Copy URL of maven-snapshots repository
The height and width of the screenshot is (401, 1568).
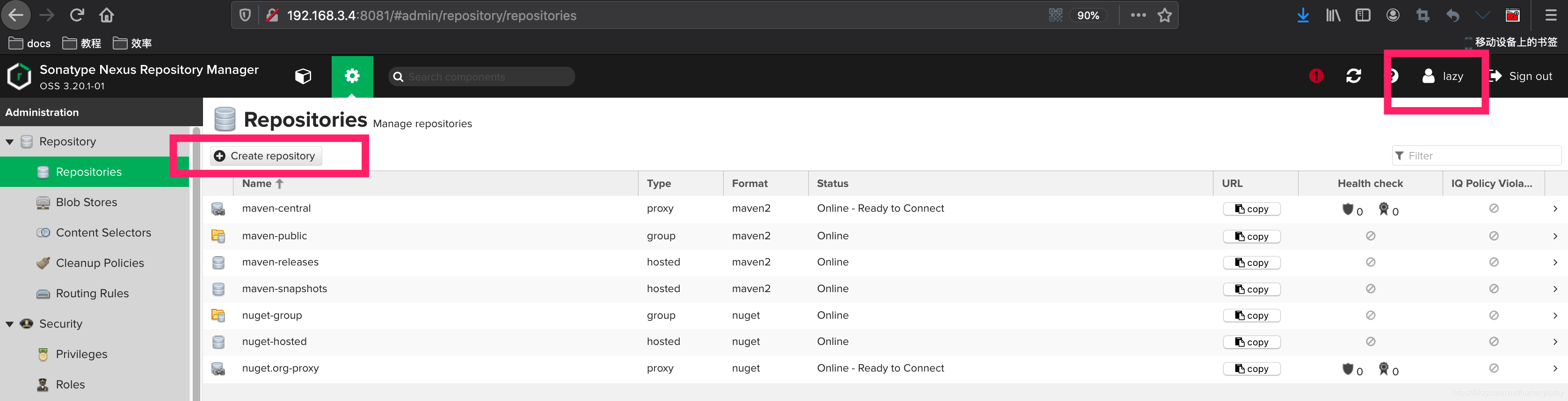[1251, 290]
